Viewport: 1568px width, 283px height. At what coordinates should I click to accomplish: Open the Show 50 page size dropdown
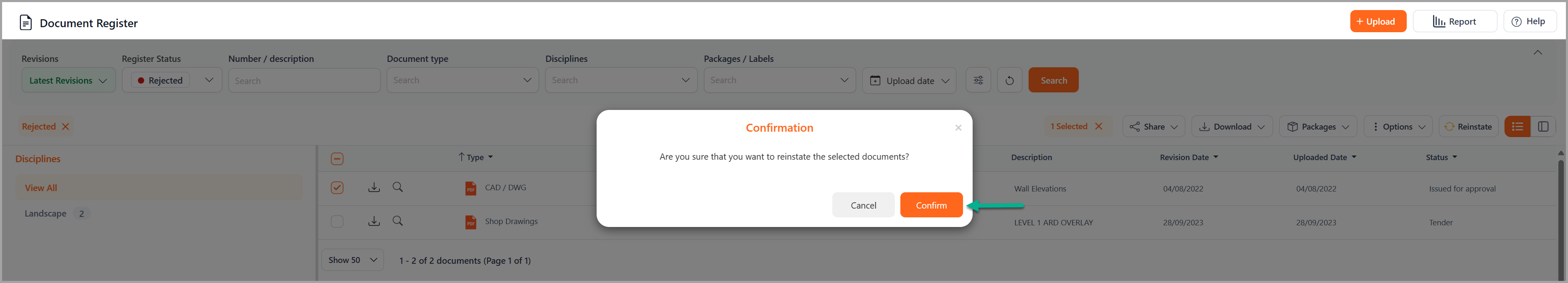tap(353, 260)
